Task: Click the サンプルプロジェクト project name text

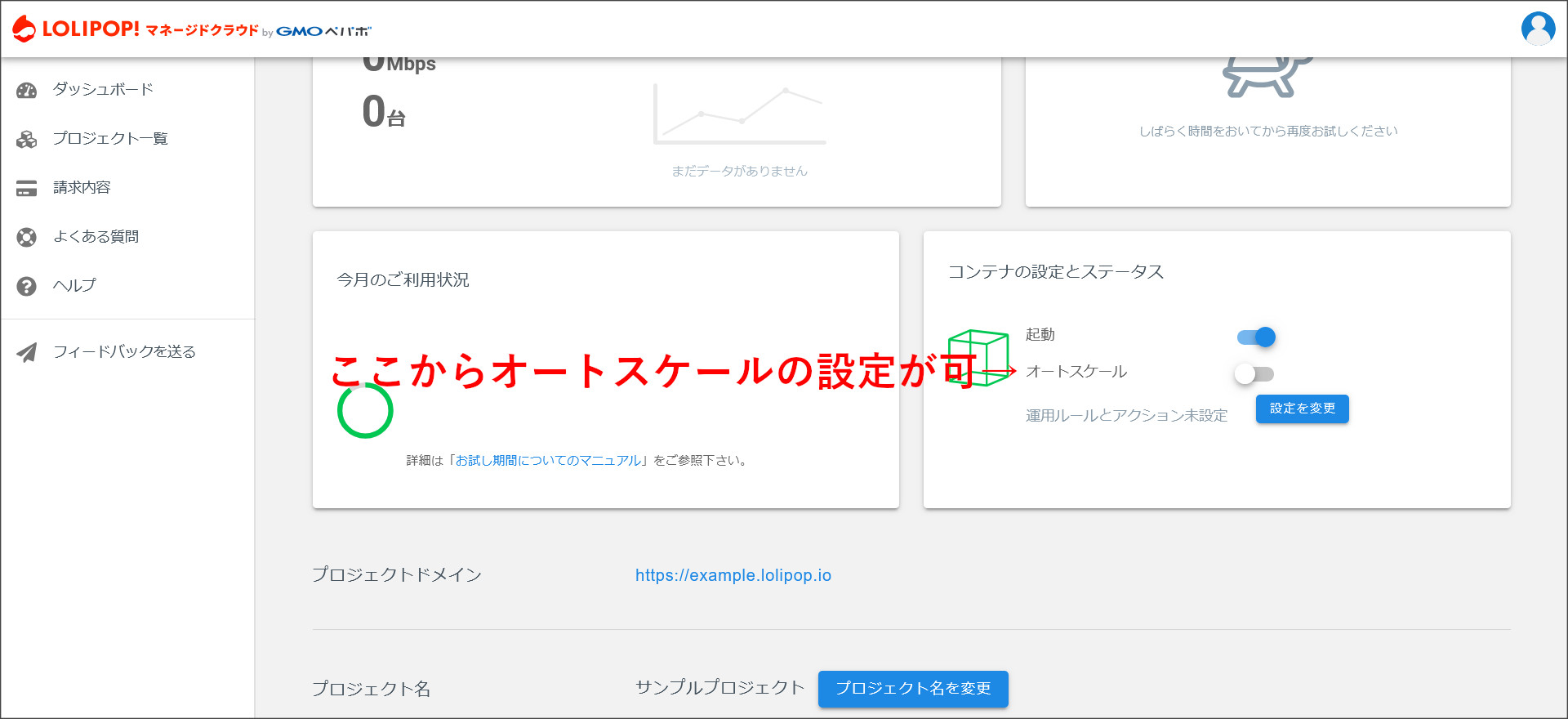Action: click(719, 688)
